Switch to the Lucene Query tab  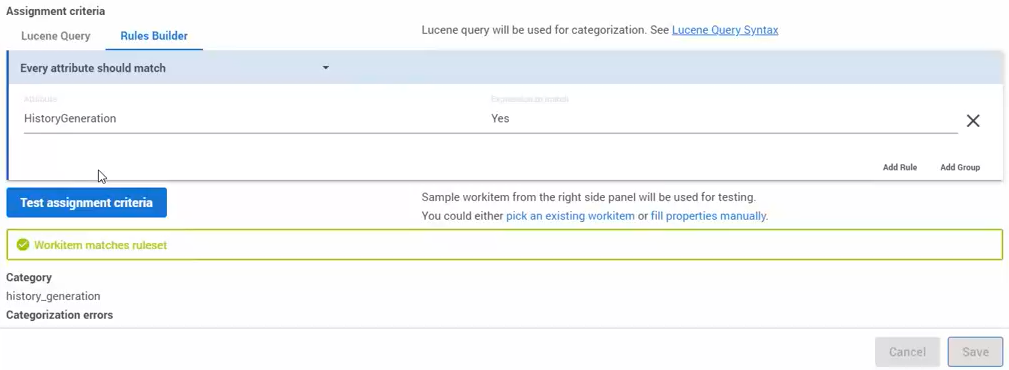tap(55, 36)
